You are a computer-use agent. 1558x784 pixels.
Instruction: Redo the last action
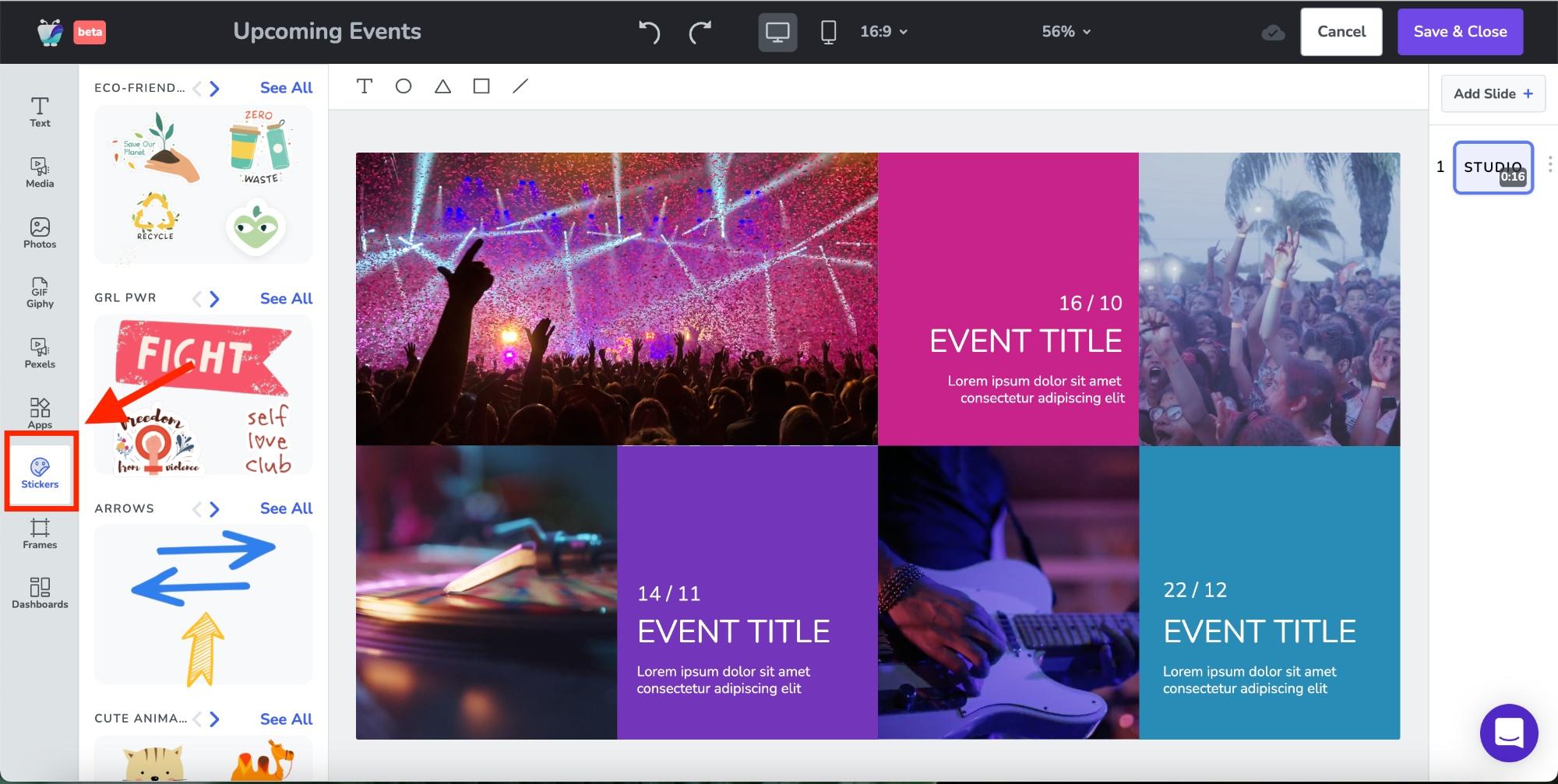tap(700, 32)
